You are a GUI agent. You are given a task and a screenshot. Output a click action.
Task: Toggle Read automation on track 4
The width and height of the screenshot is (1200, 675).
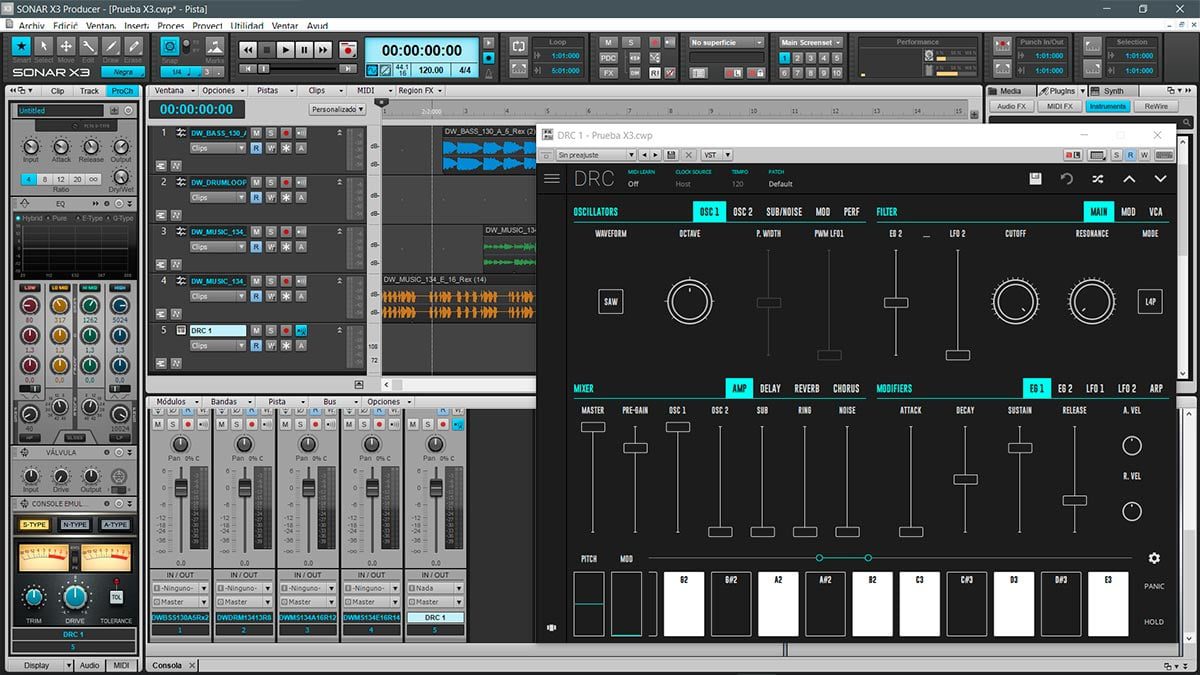(256, 296)
